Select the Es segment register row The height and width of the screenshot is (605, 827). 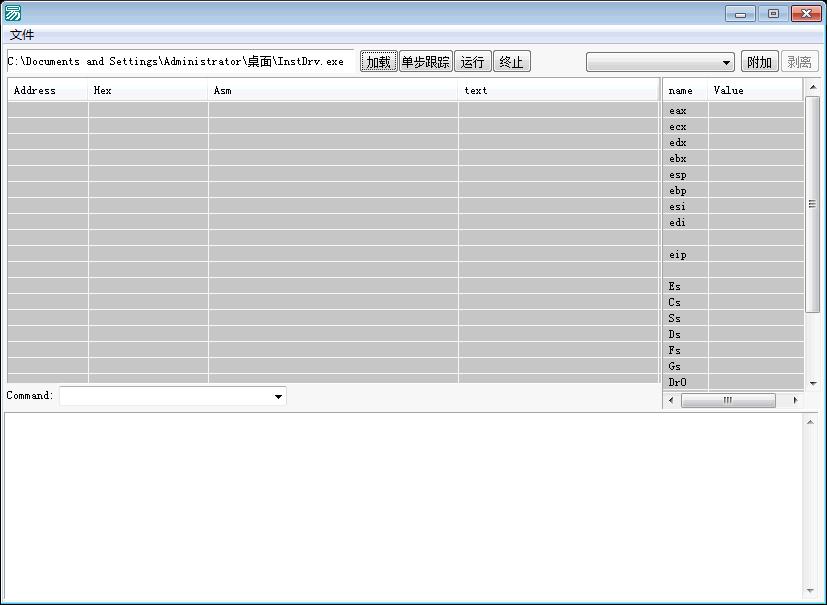click(733, 286)
